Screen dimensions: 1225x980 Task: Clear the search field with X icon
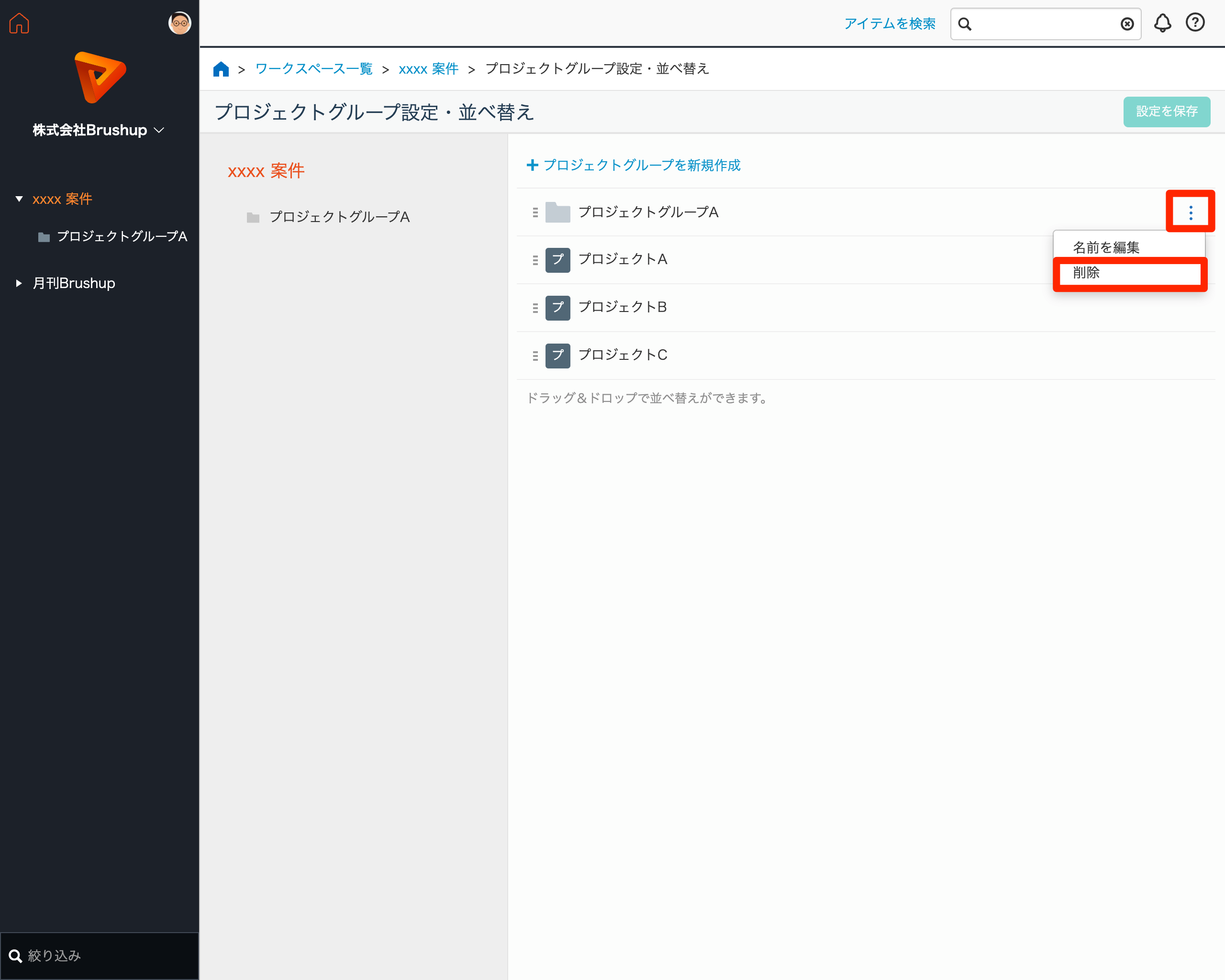[x=1127, y=24]
